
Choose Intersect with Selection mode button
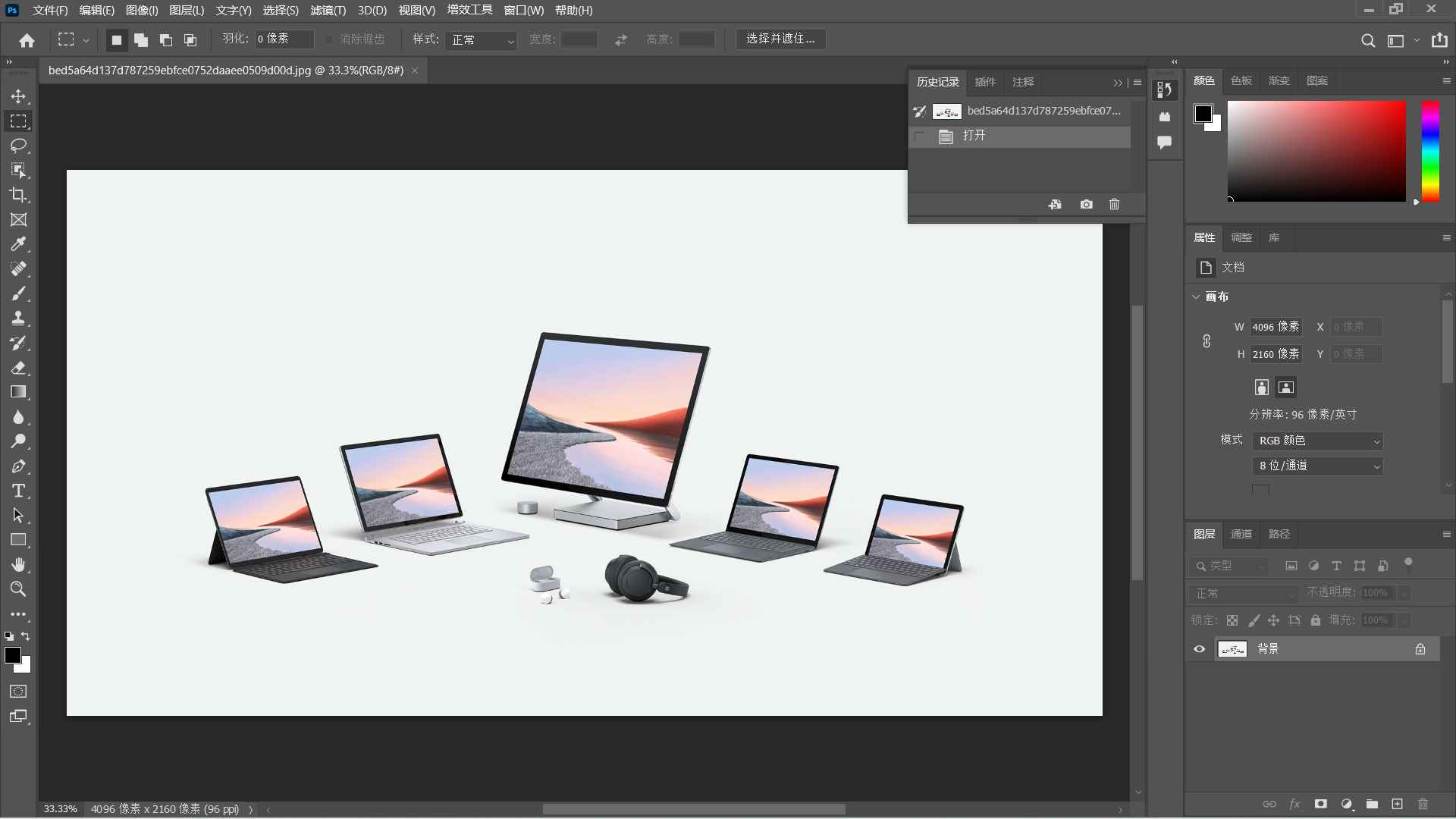pyautogui.click(x=190, y=40)
